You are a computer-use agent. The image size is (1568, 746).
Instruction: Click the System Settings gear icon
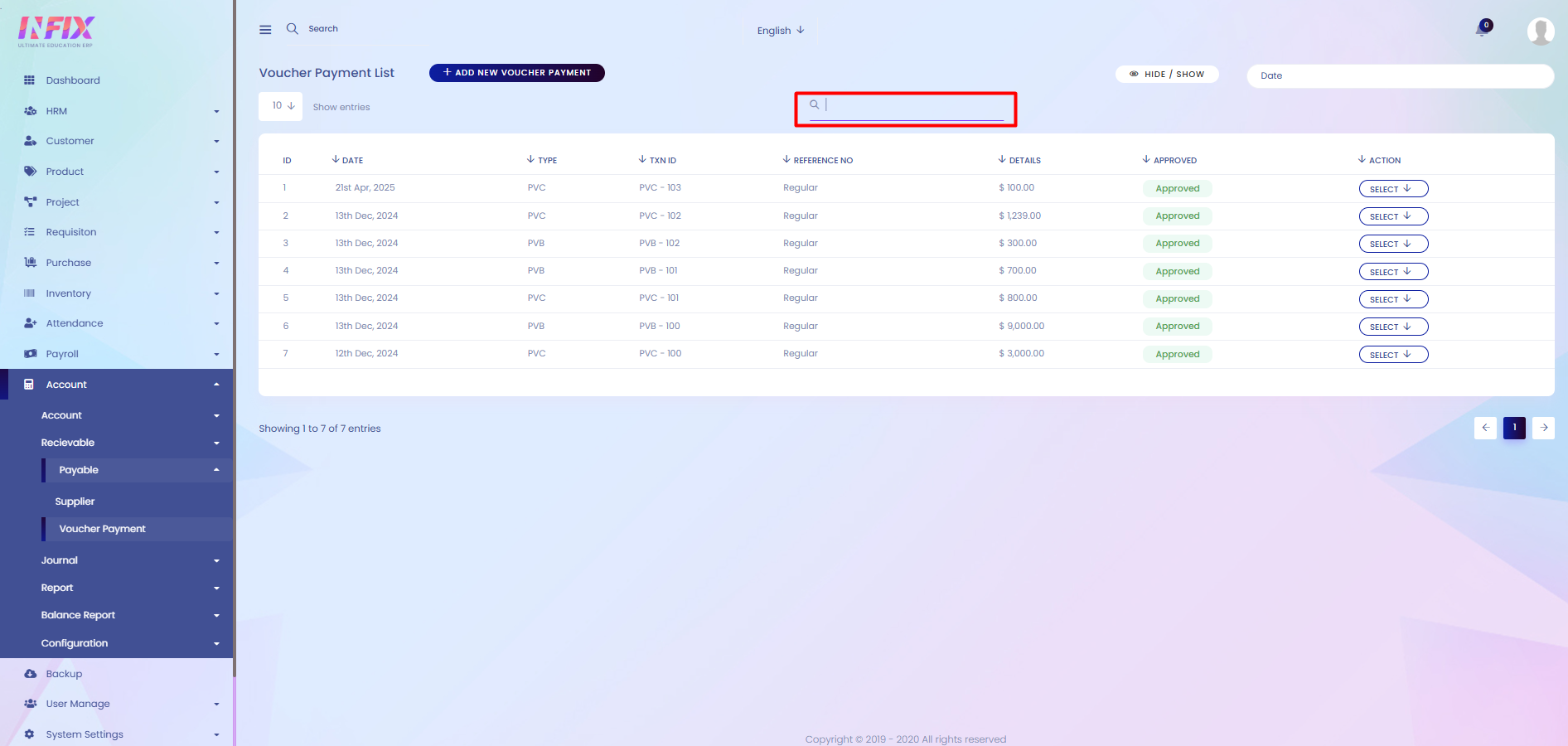[30, 734]
